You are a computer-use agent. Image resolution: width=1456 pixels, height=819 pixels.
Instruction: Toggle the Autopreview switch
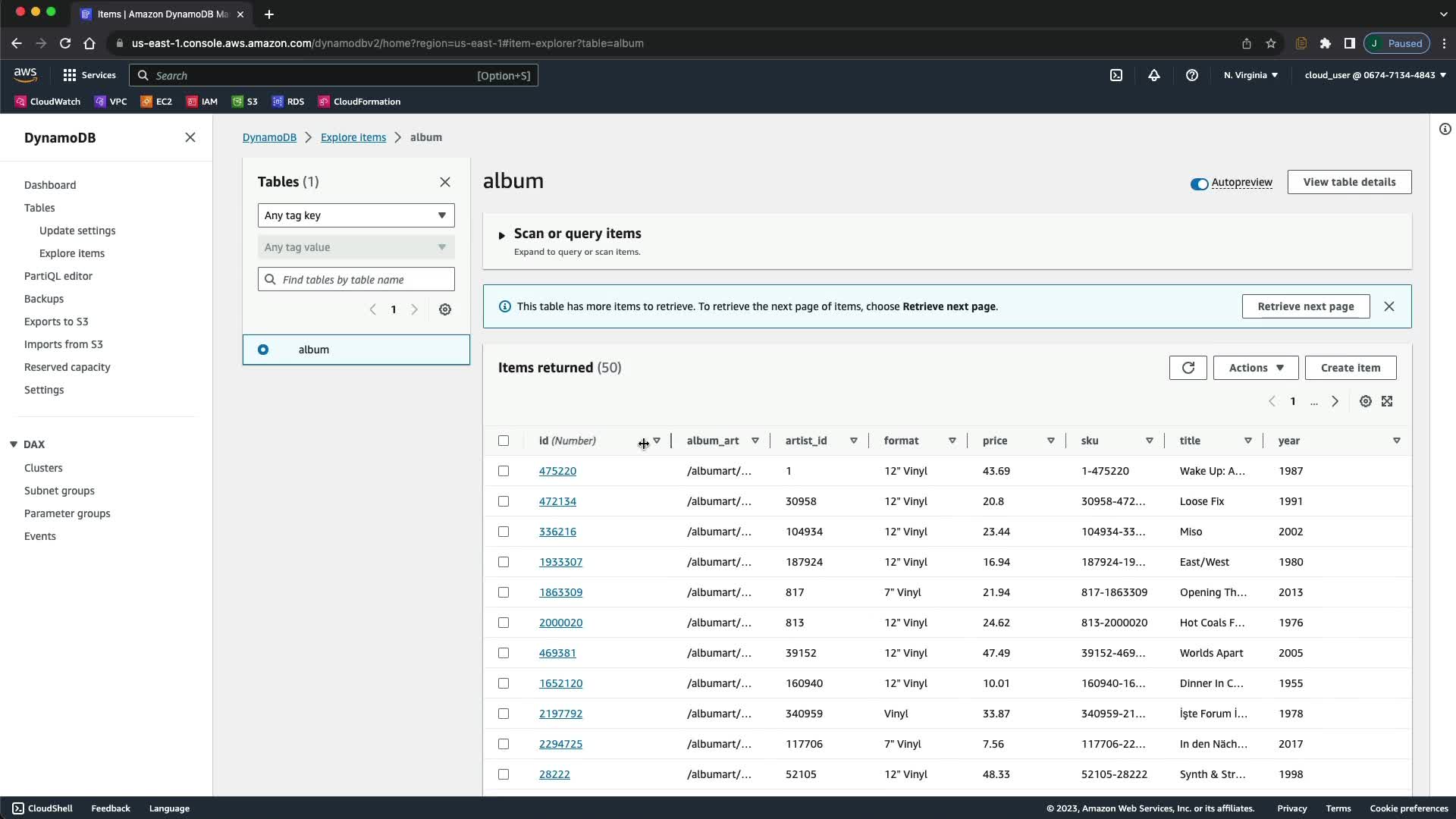pyautogui.click(x=1199, y=184)
